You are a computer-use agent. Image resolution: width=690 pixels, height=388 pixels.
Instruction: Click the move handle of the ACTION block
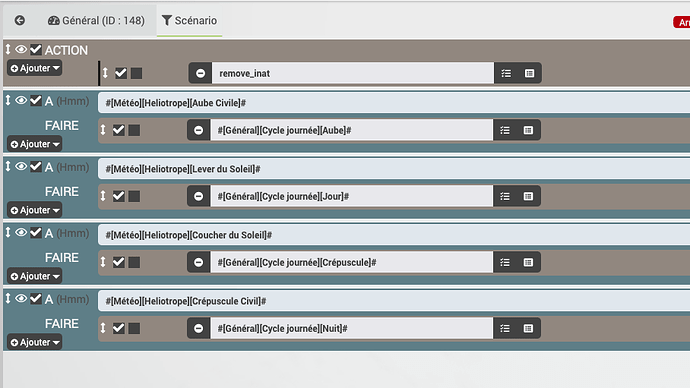[8, 49]
